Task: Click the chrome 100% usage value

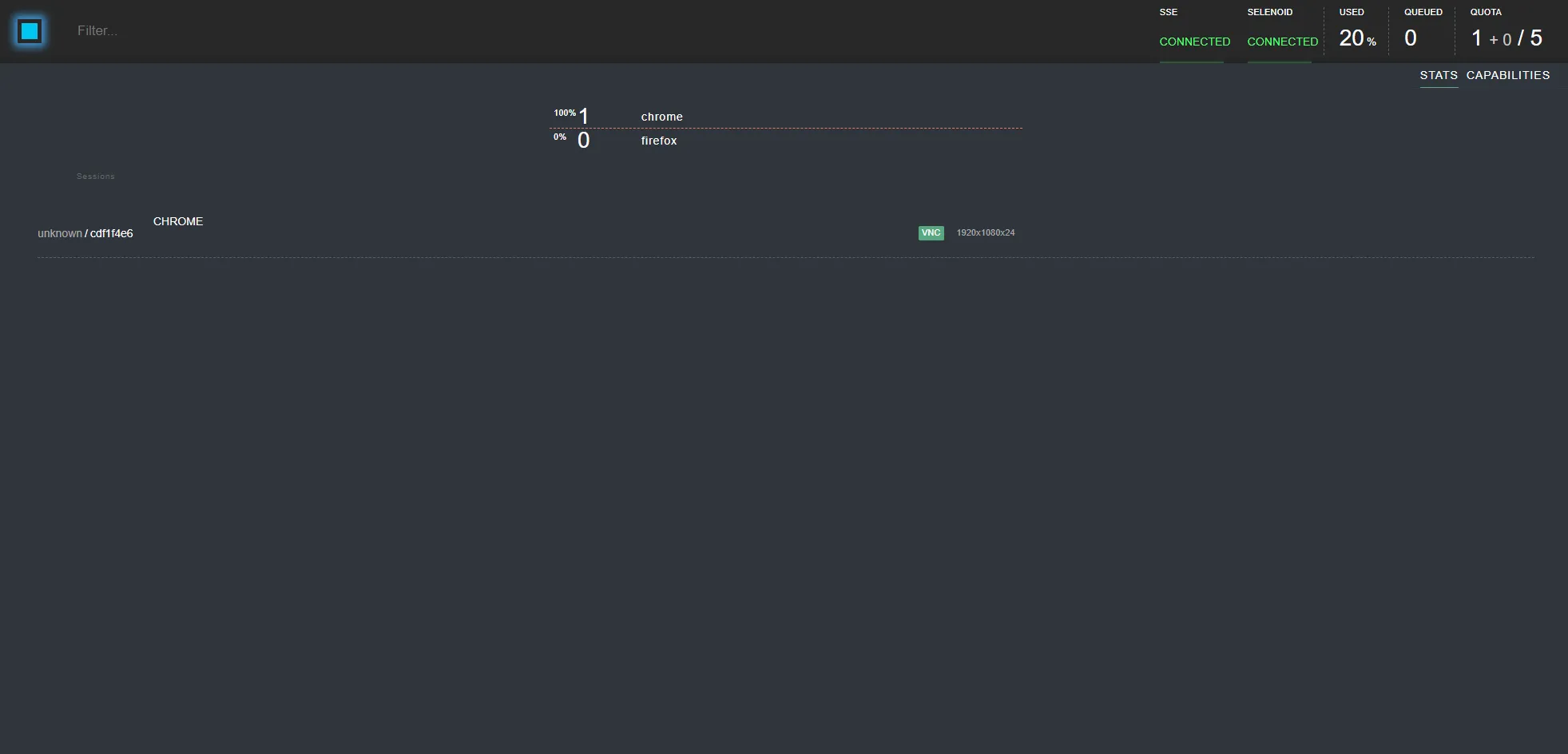Action: 566,113
